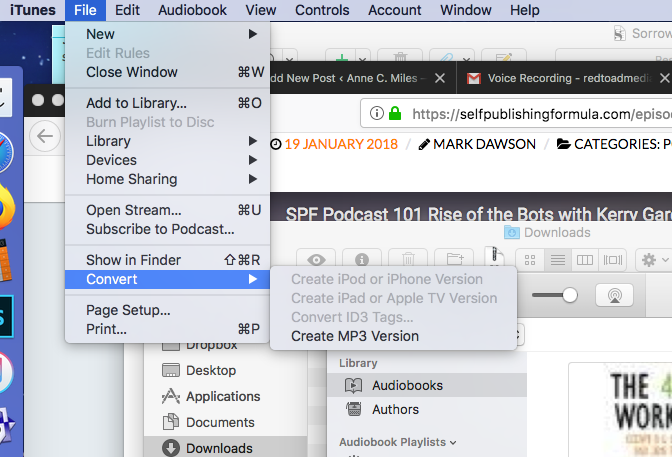The image size is (672, 457).
Task: Choose Show in Finder from File menu
Action: (167, 260)
